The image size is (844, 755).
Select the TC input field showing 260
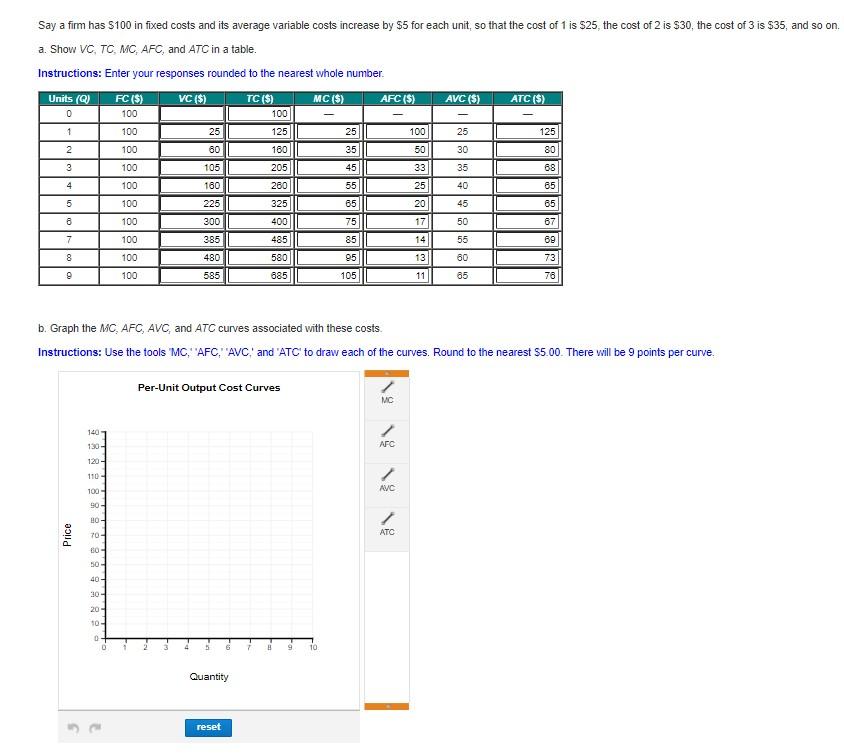(259, 185)
